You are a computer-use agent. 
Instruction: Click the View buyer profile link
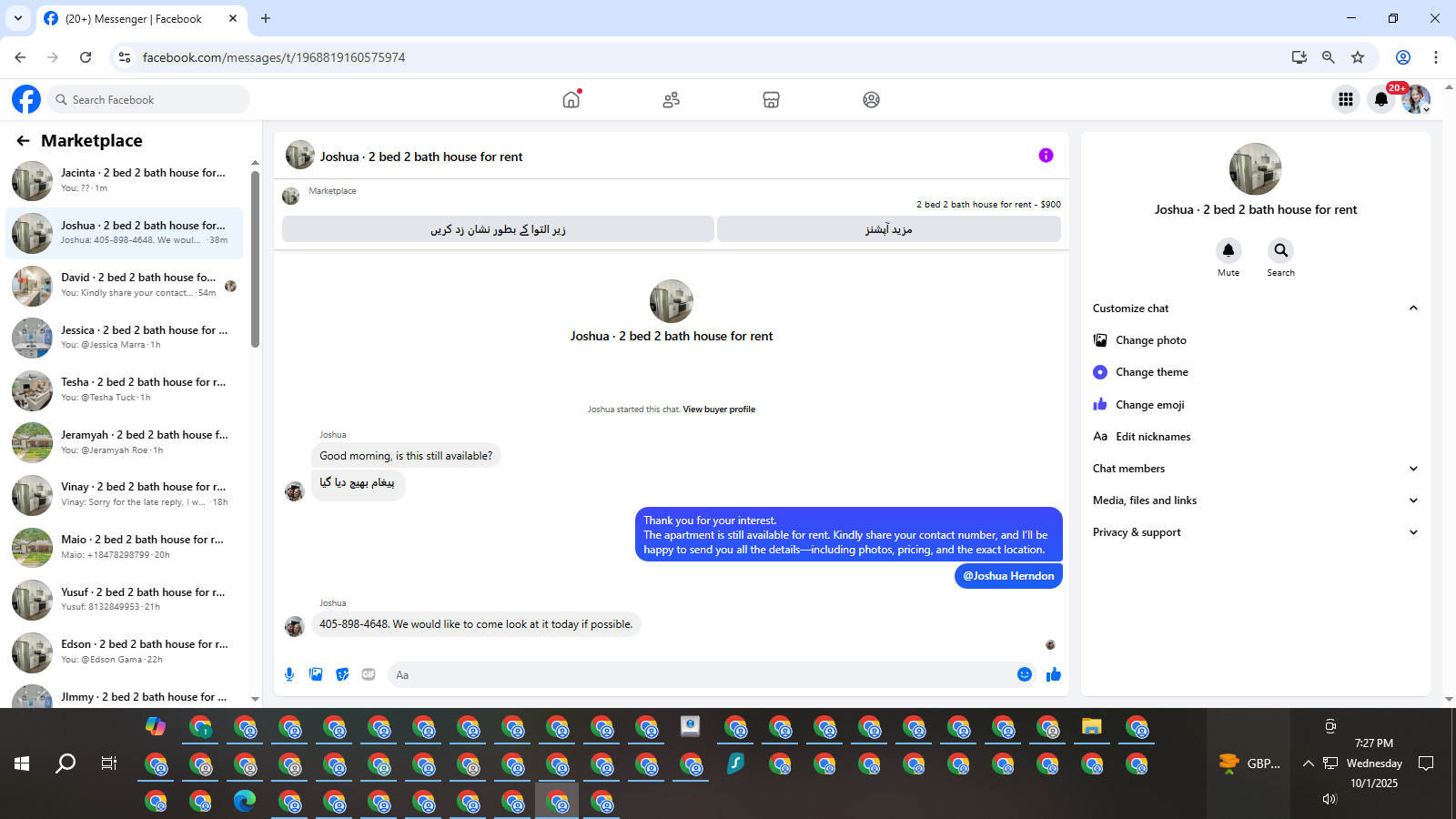[x=719, y=409]
